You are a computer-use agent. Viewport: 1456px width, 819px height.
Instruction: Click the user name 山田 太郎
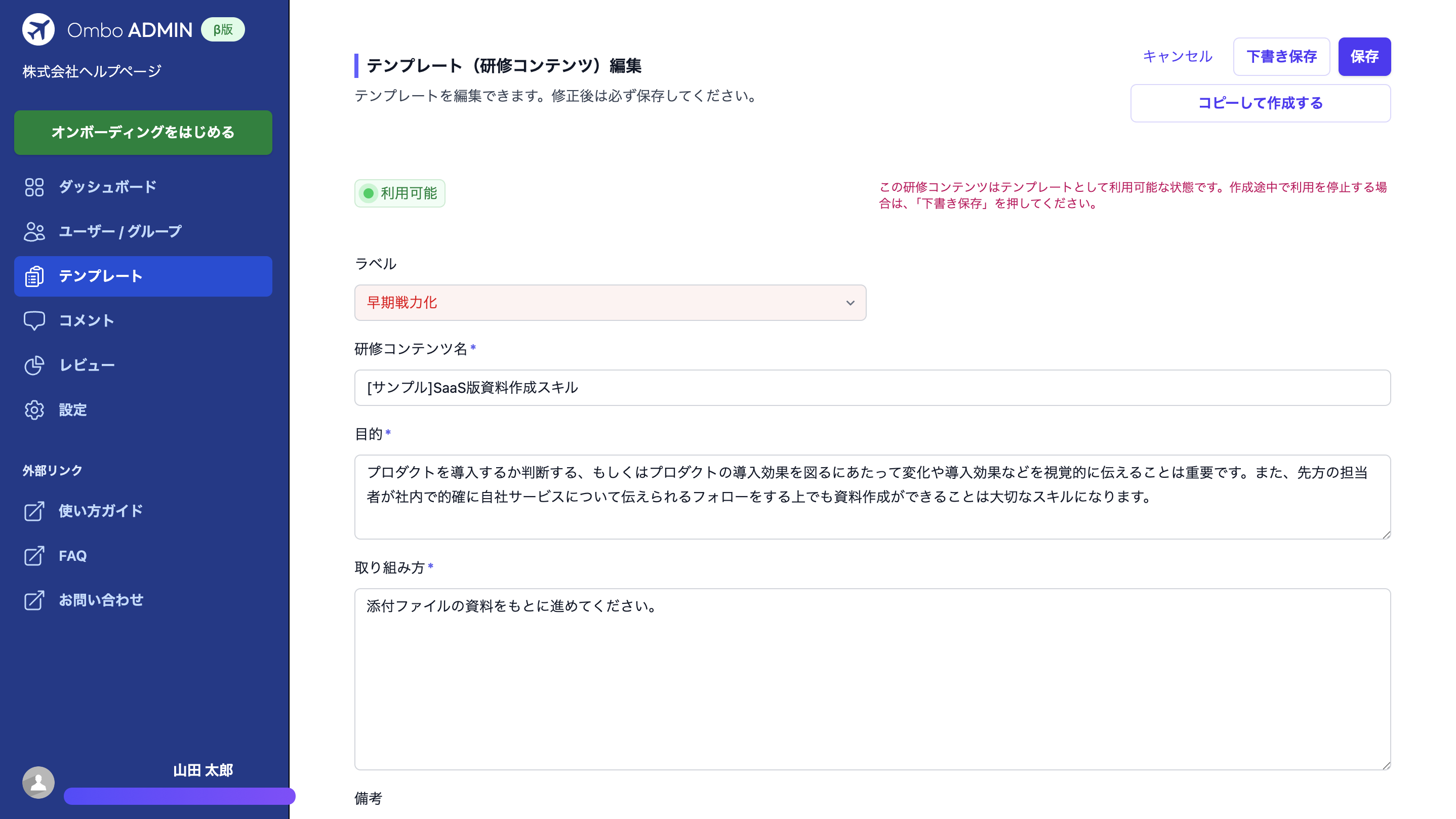coord(203,770)
